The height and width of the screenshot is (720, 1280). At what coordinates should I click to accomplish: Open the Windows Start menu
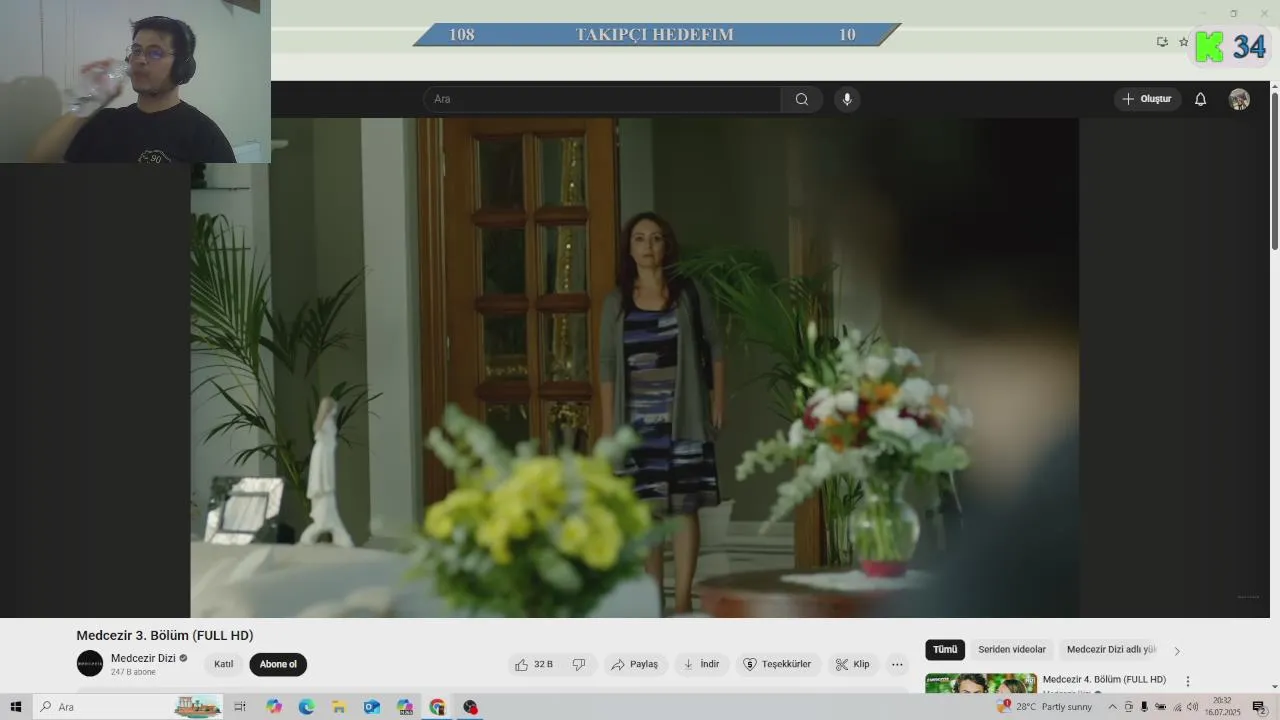tap(15, 707)
